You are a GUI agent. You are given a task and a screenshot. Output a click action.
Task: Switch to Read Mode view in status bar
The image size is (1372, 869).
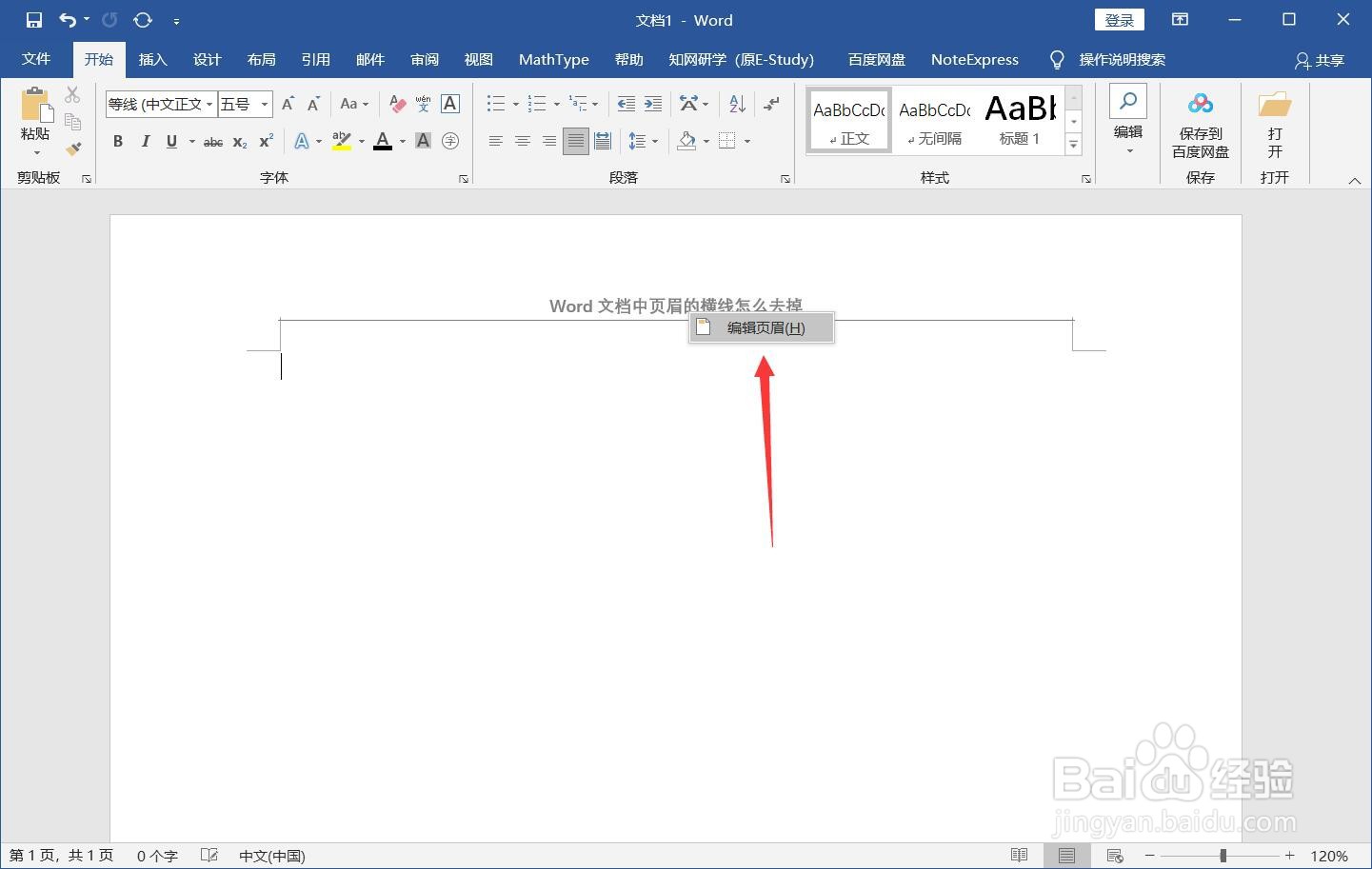point(1019,856)
